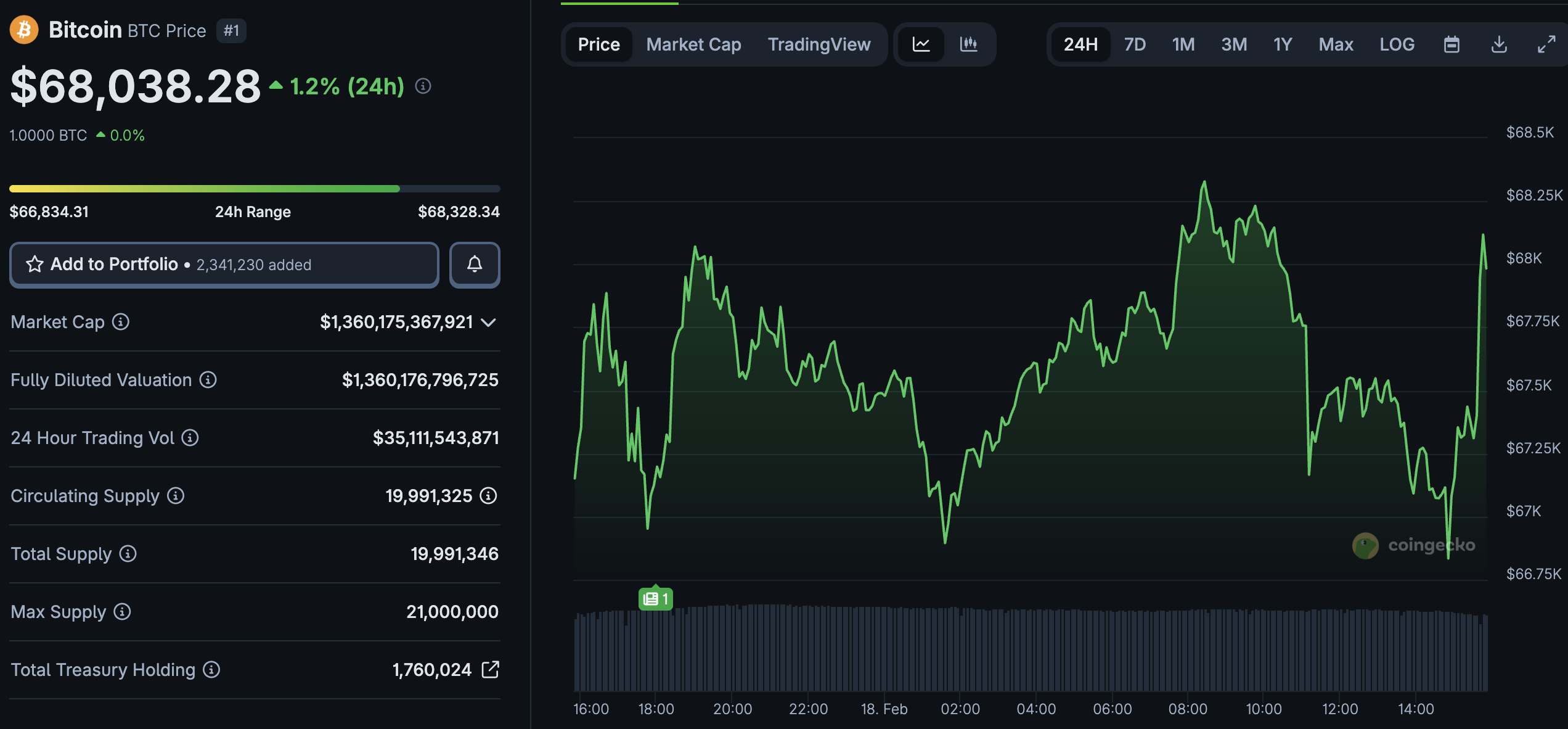Toggle LOG scale on chart
Viewport: 1568px width, 729px height.
1397,44
